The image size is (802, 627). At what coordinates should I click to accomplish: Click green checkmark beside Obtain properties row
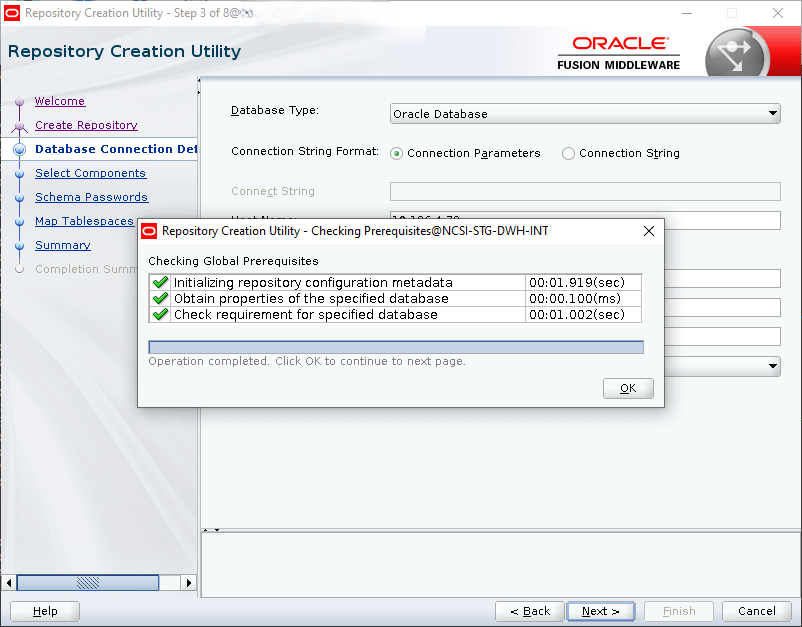[x=160, y=299]
